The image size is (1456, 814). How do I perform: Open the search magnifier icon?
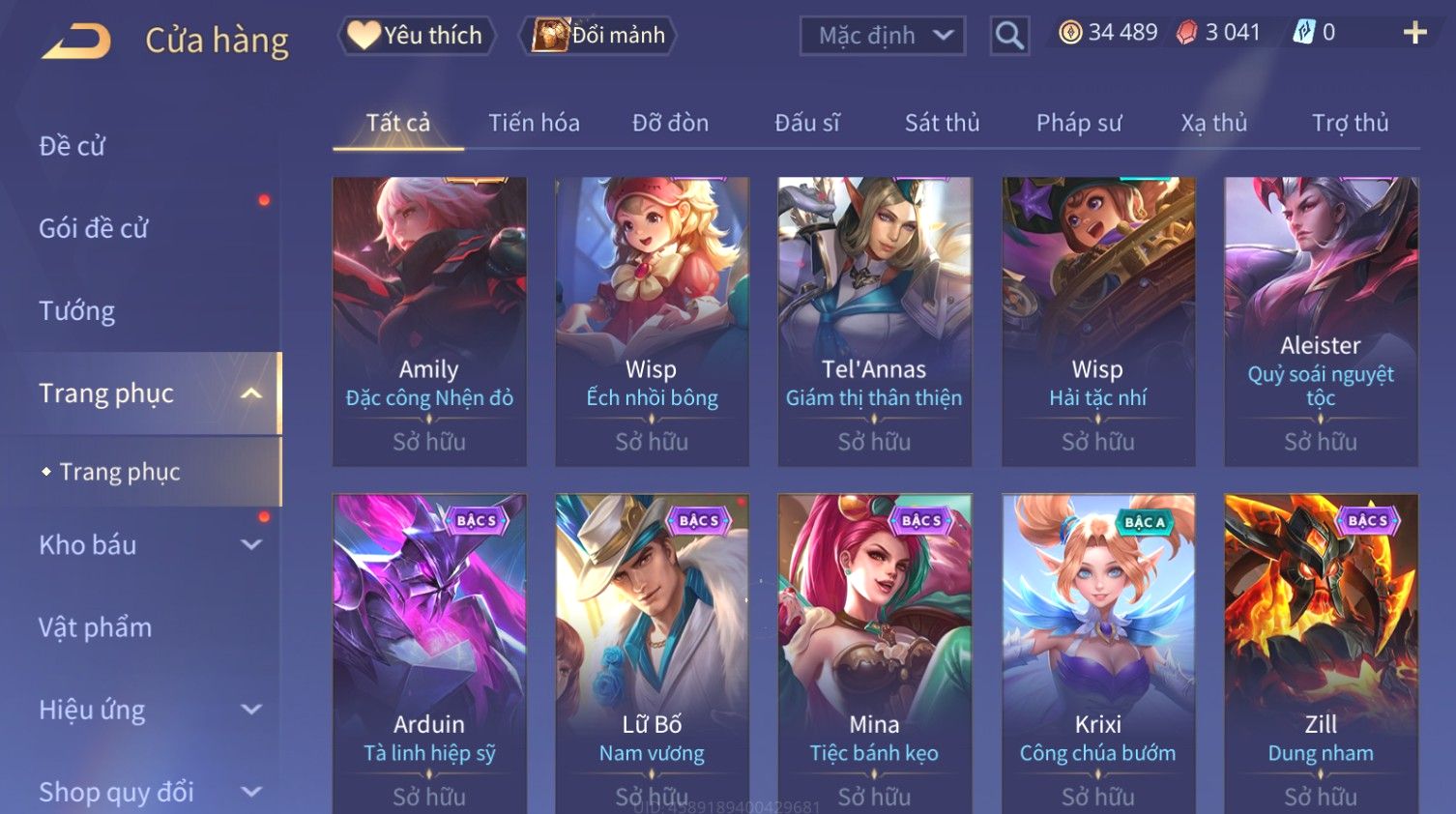[1009, 36]
